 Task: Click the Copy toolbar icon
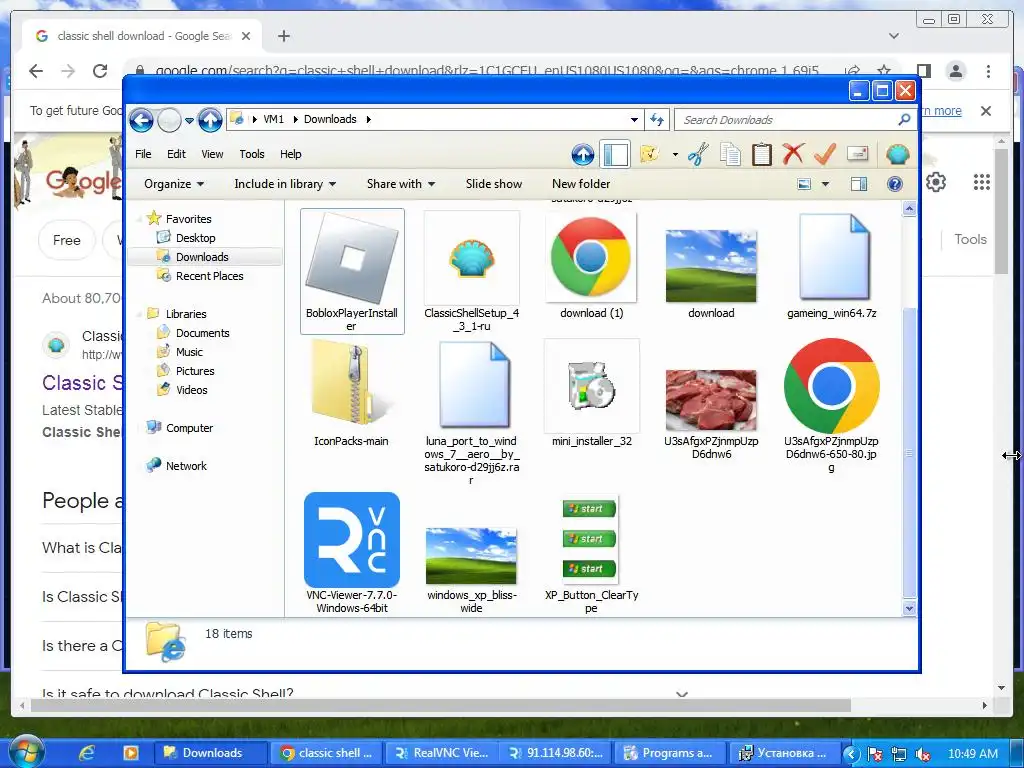click(730, 155)
